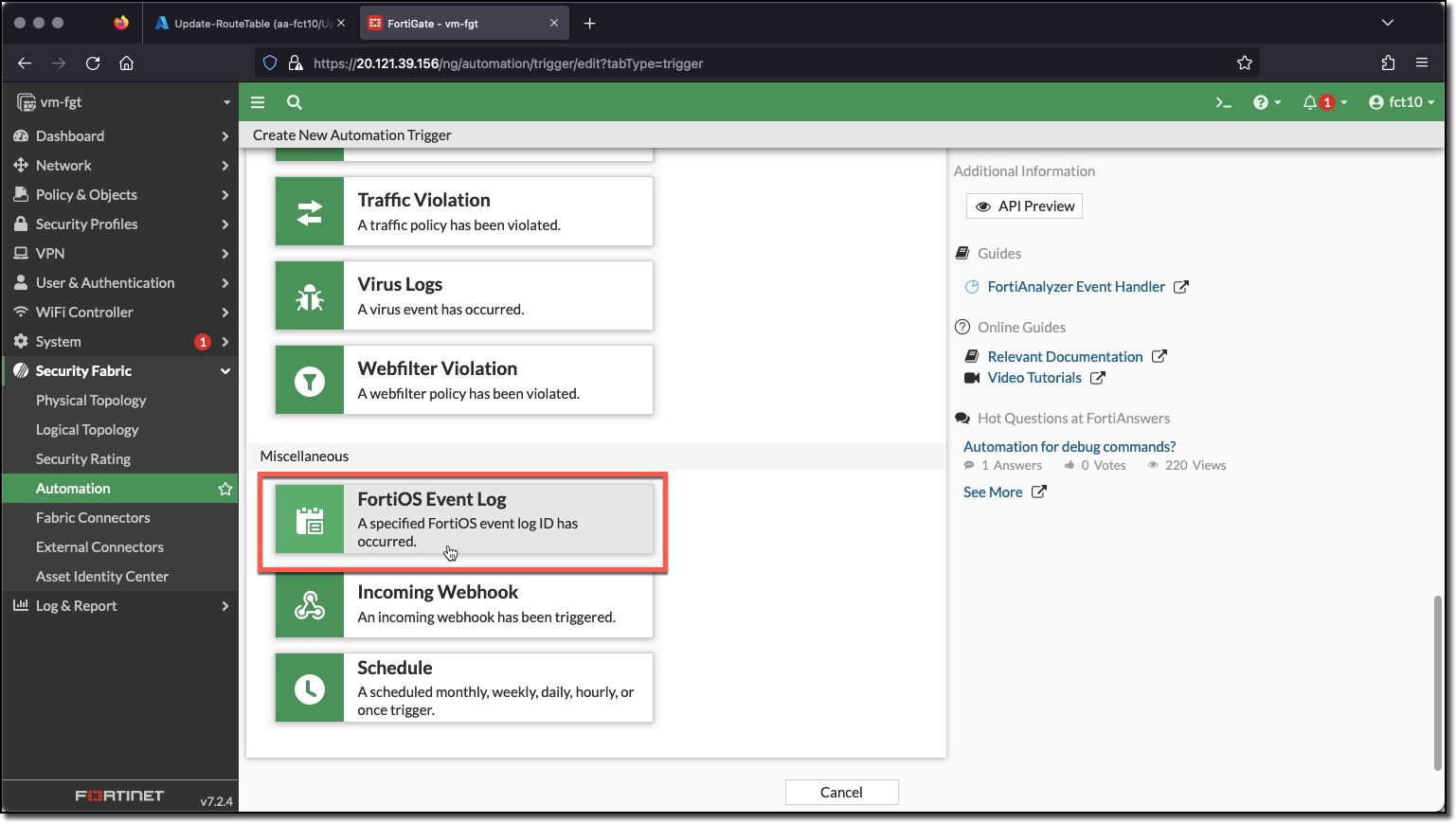Image resolution: width=1456 pixels, height=823 pixels.
Task: Open the Firefox application menu
Action: point(1422,63)
